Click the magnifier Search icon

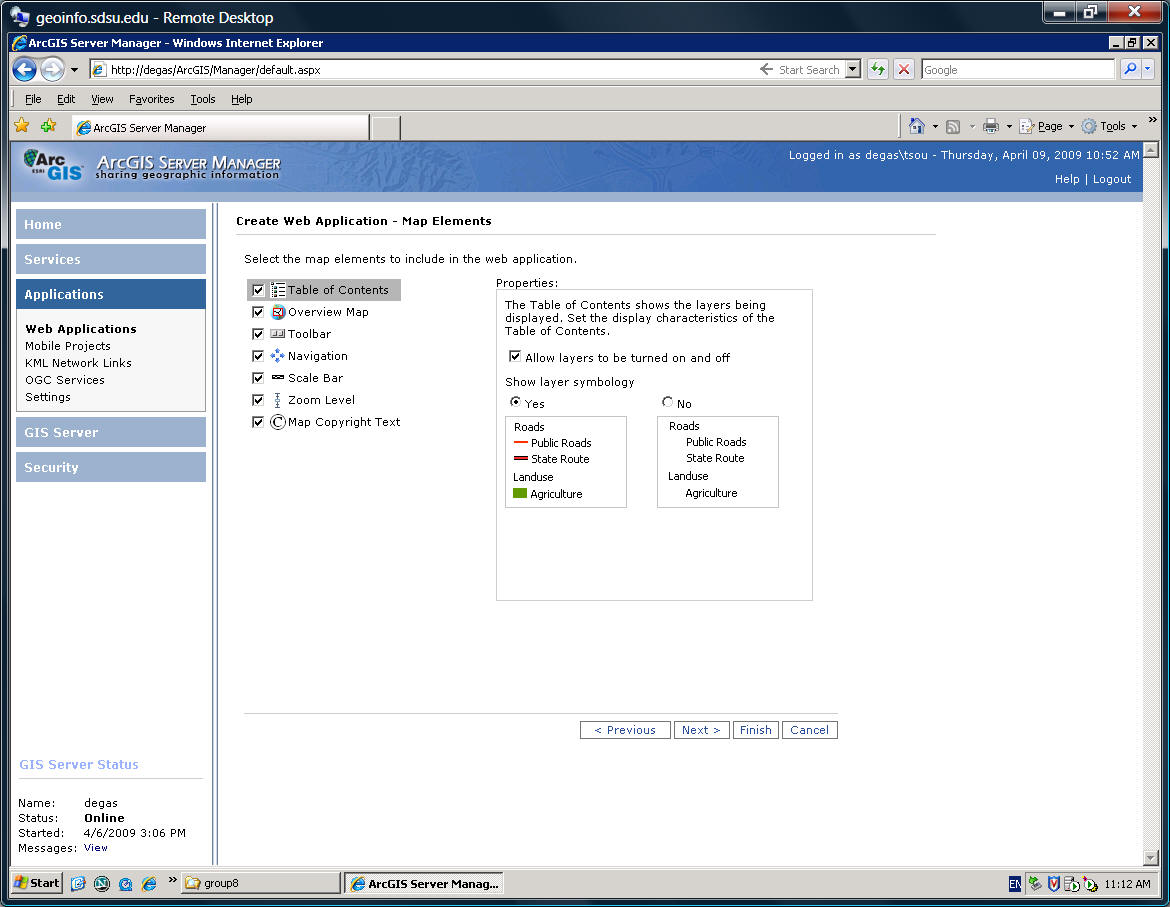(x=1130, y=69)
